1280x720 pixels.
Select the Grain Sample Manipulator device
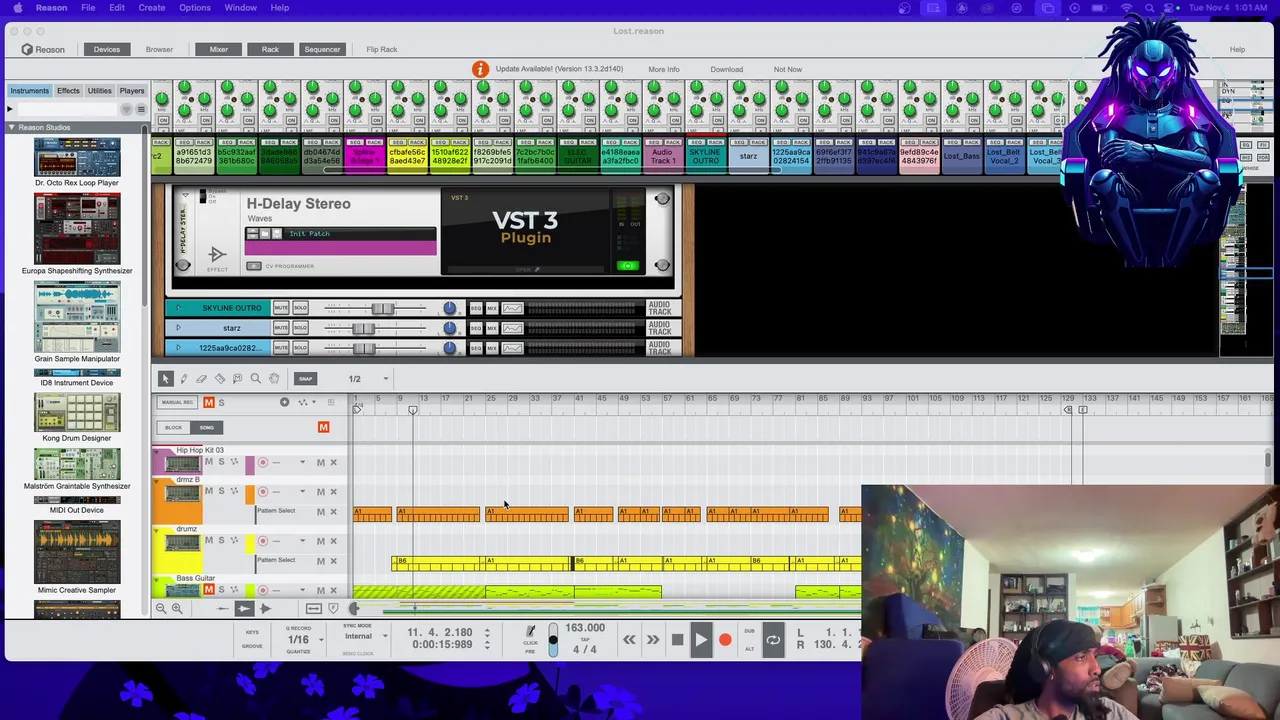click(77, 317)
